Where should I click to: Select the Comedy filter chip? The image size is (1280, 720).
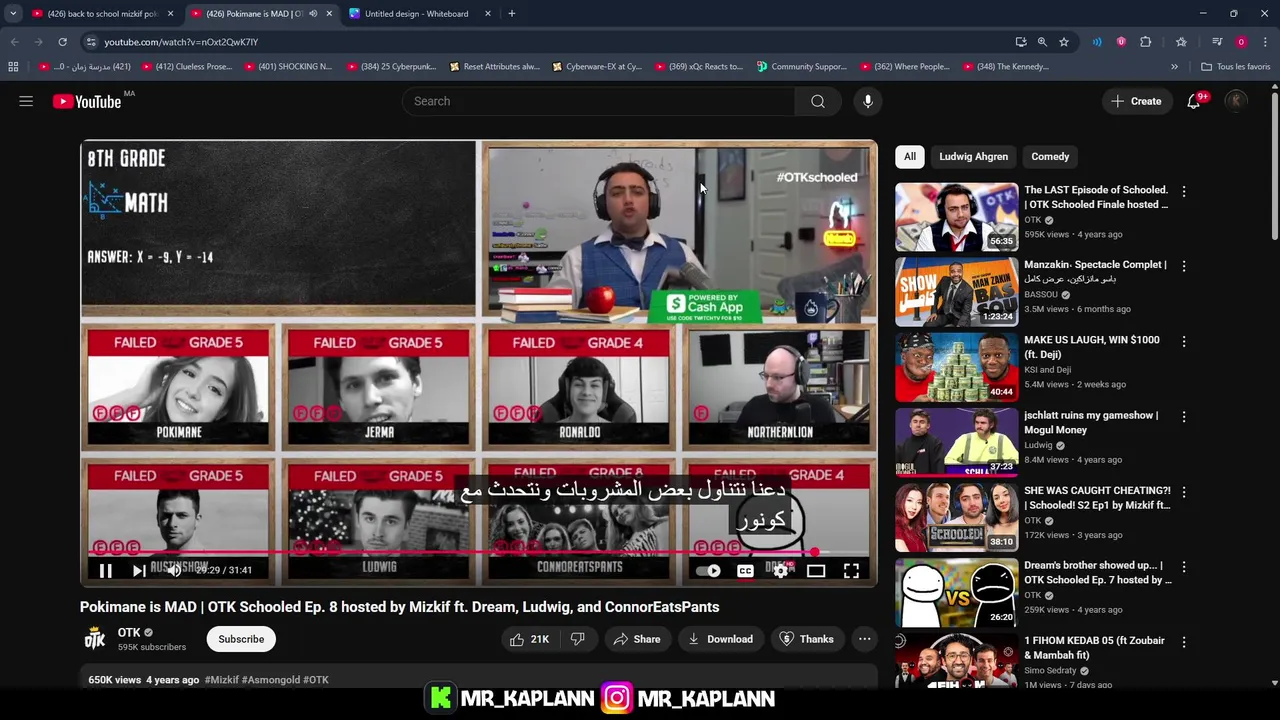pyautogui.click(x=1050, y=156)
